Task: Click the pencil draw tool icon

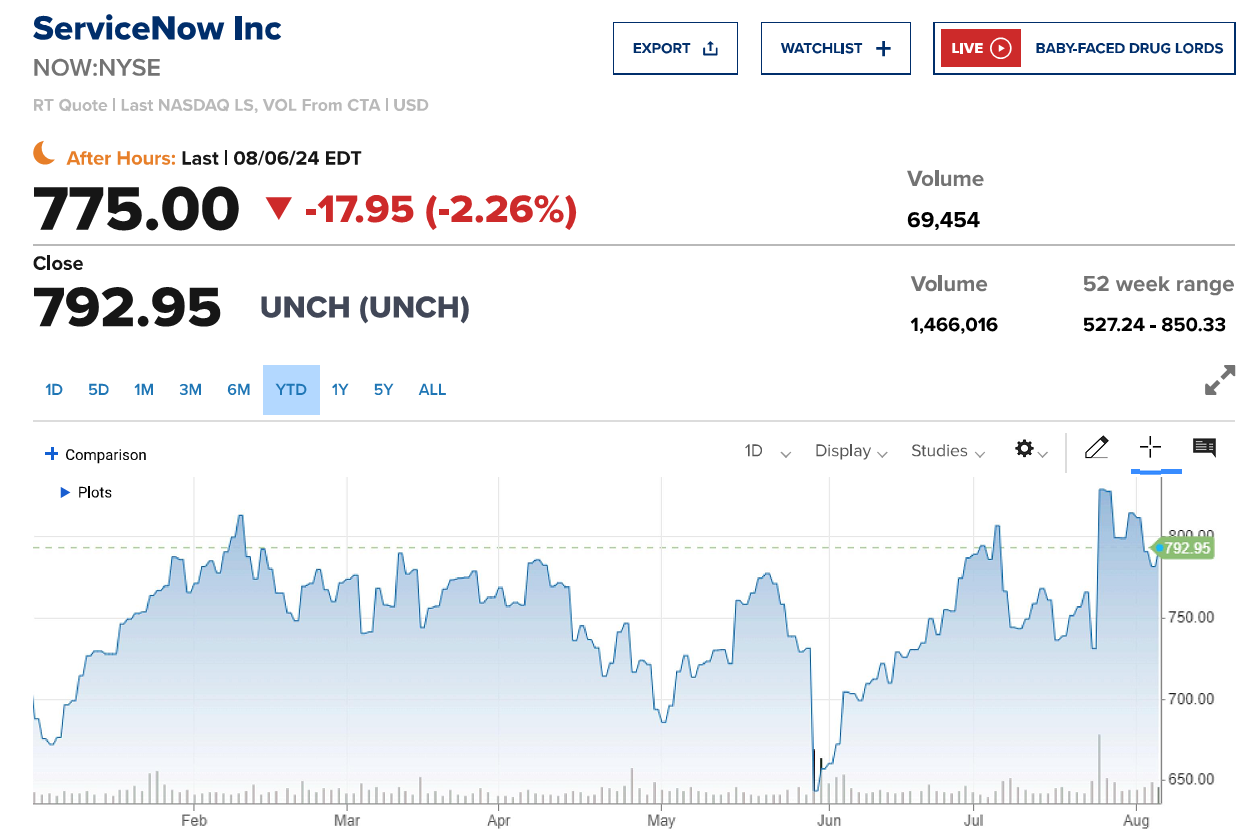Action: [x=1096, y=448]
